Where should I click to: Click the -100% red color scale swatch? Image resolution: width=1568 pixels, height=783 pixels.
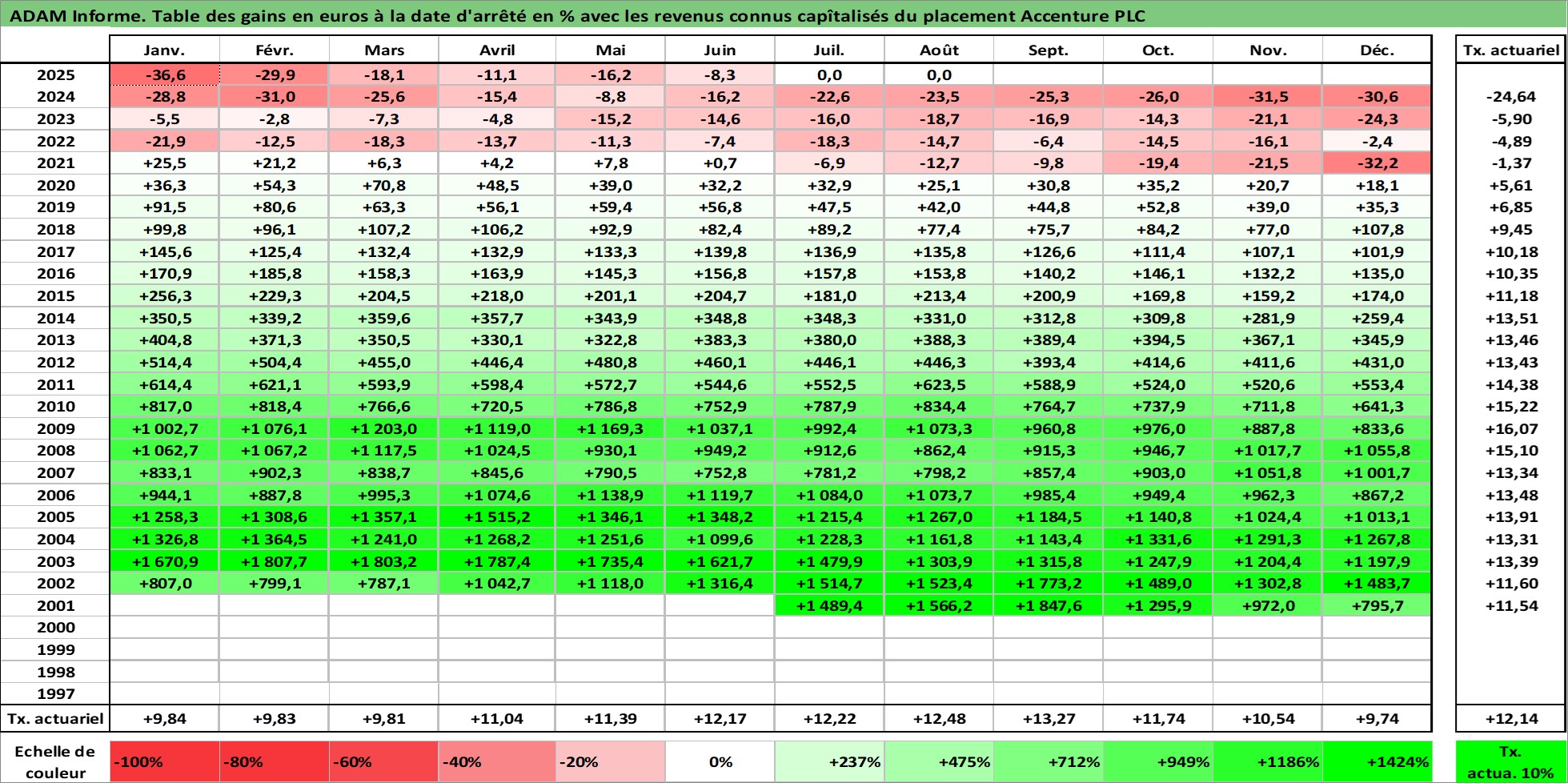(164, 761)
